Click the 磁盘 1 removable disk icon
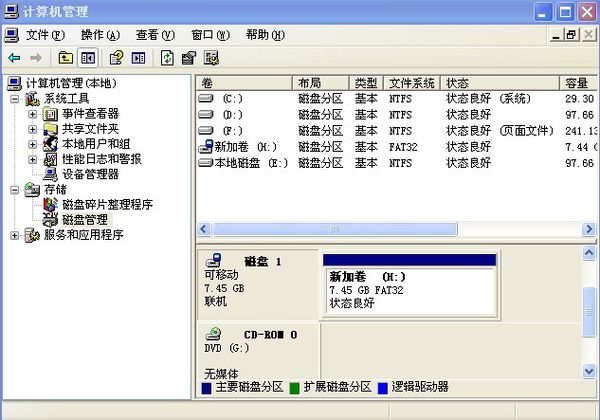Image resolution: width=600 pixels, height=420 pixels. coord(216,261)
